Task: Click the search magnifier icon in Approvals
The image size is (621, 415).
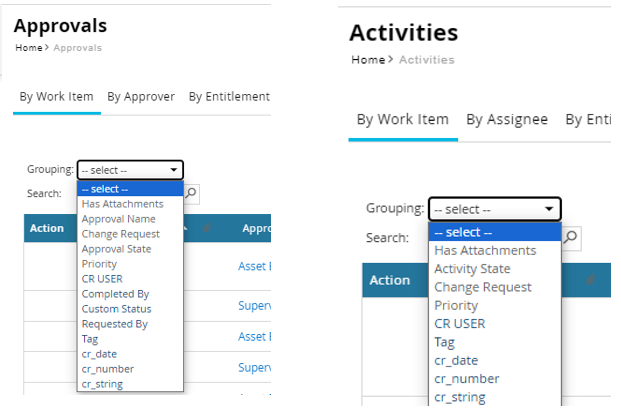Action: tap(192, 193)
